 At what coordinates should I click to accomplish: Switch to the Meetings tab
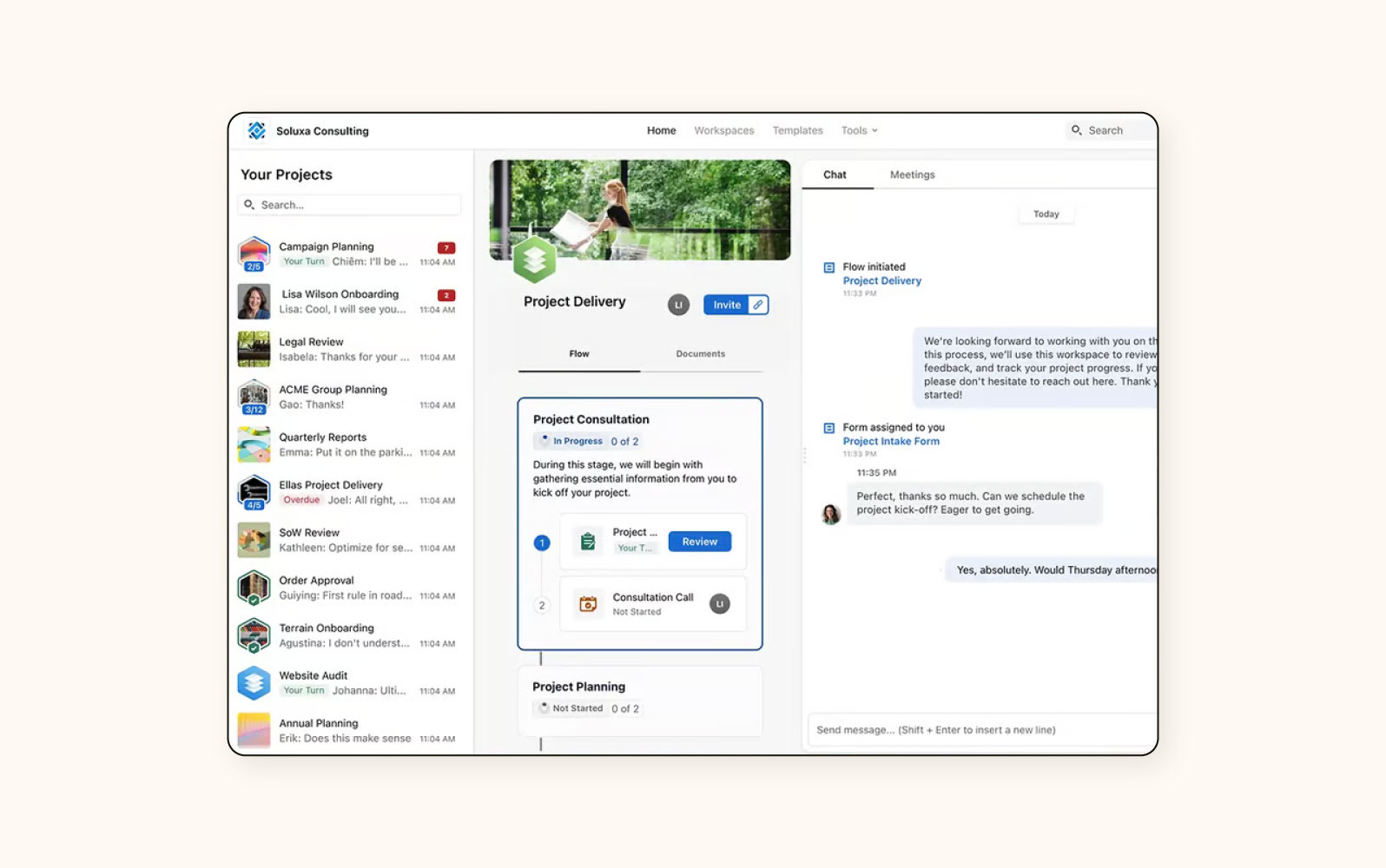[x=913, y=174]
